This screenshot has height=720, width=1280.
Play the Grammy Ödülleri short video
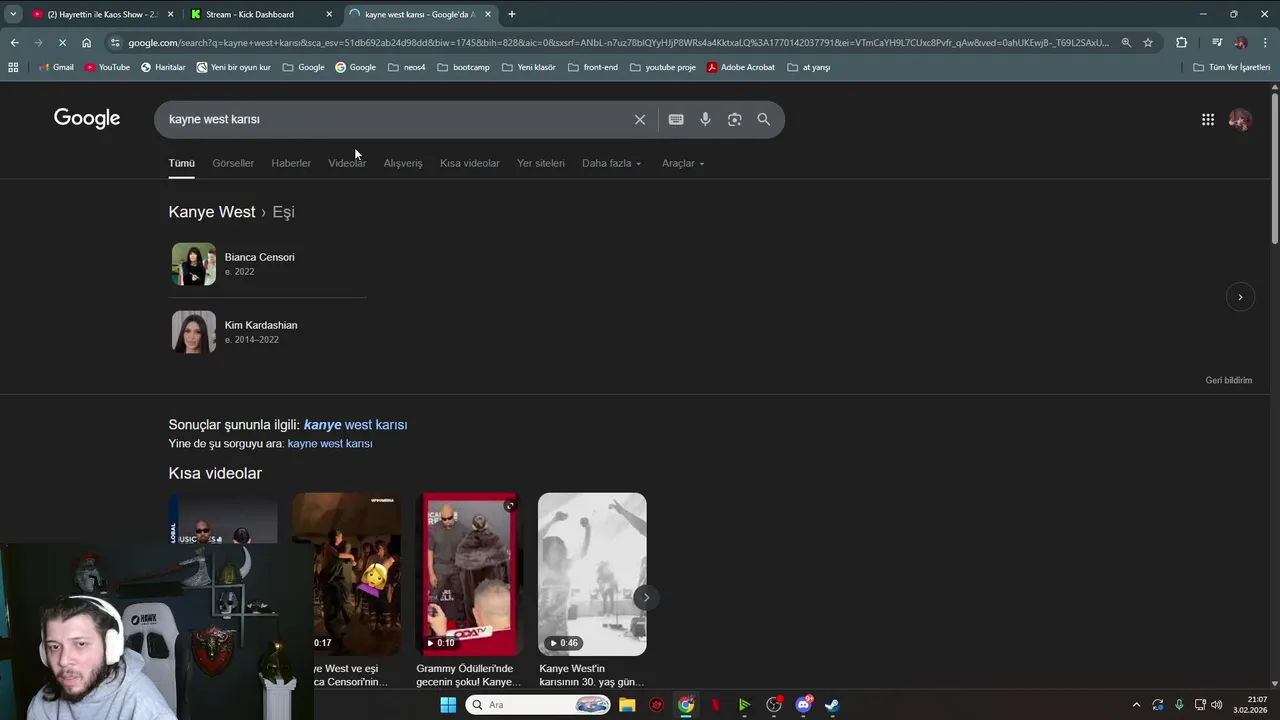[469, 574]
